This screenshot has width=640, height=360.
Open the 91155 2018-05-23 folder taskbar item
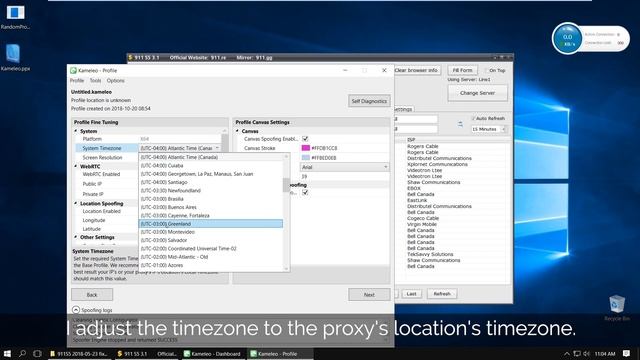tap(79, 354)
